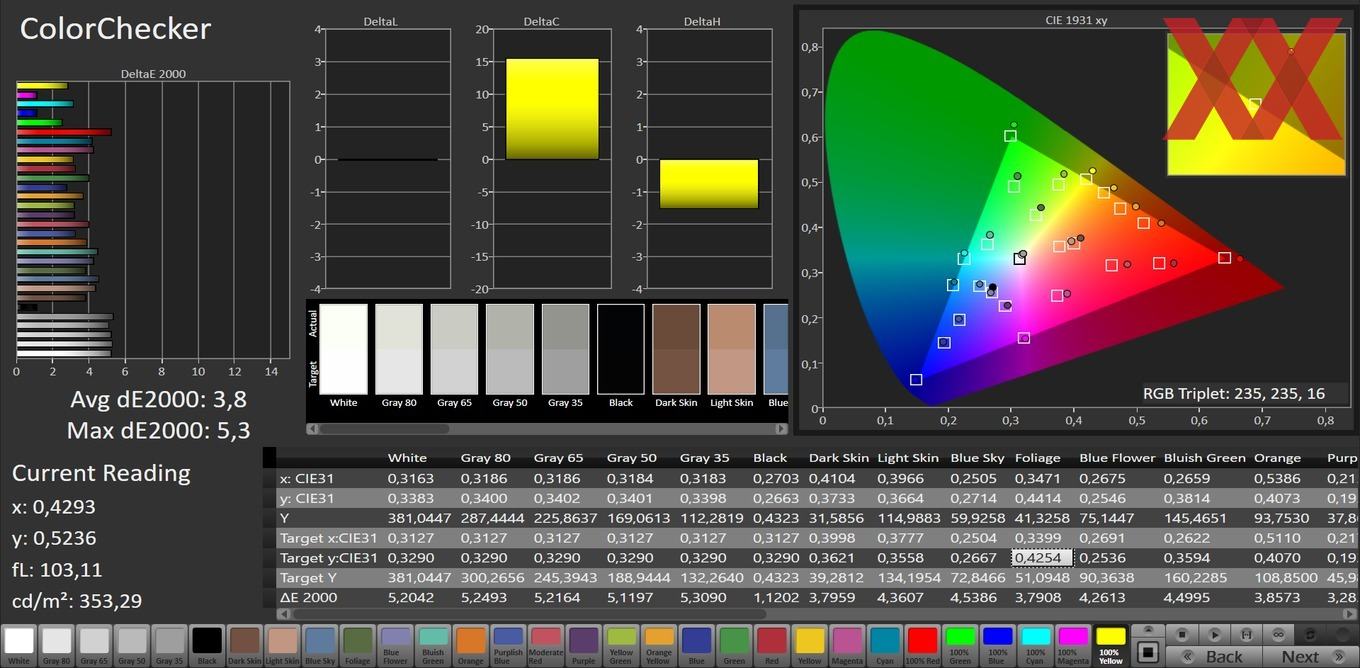This screenshot has height=668, width=1360.
Task: Click the yellow DeltaC bar
Action: coord(552,109)
